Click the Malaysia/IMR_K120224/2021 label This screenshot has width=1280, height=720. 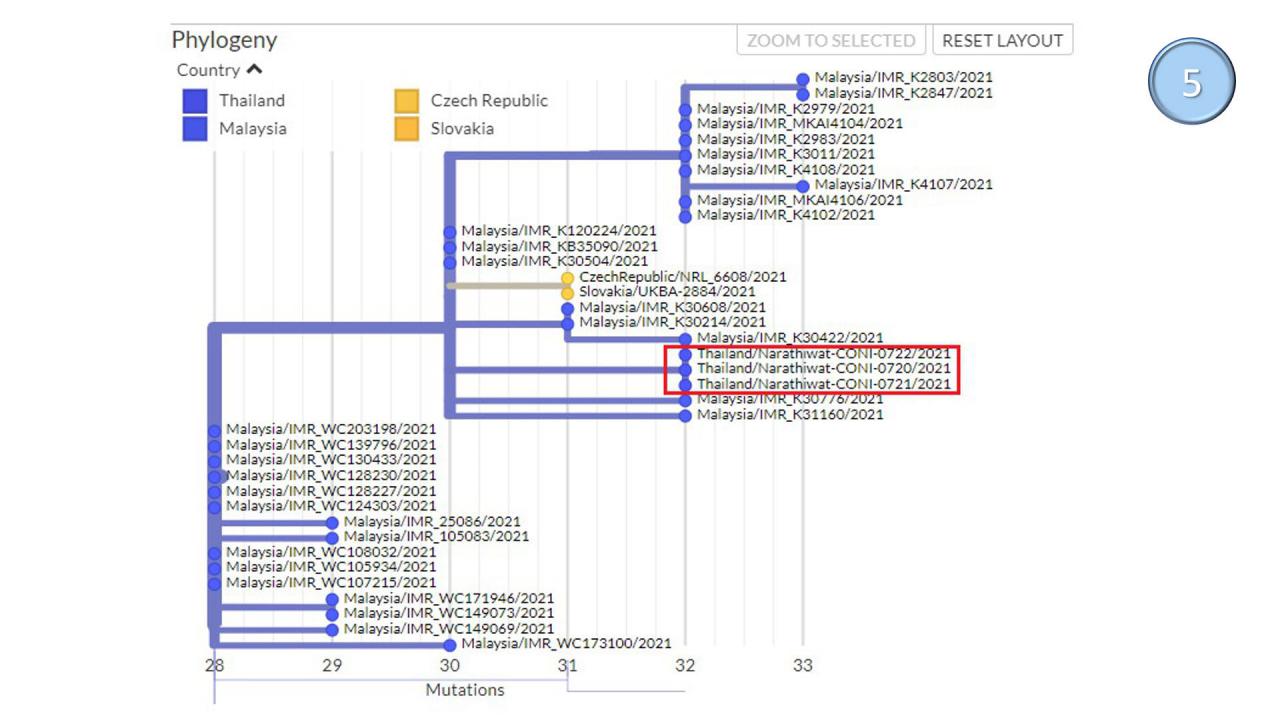[559, 231]
